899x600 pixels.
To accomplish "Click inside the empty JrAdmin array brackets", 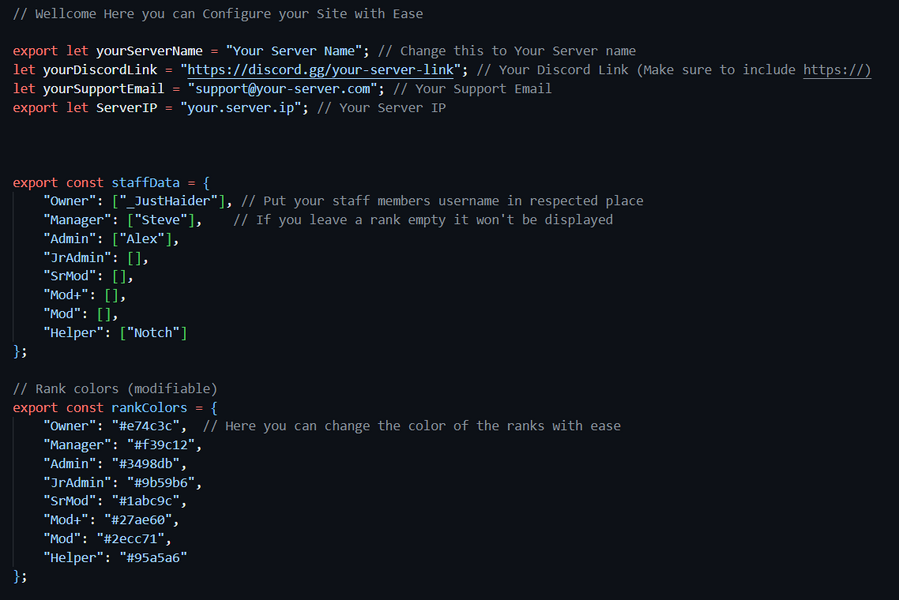I will click(135, 258).
